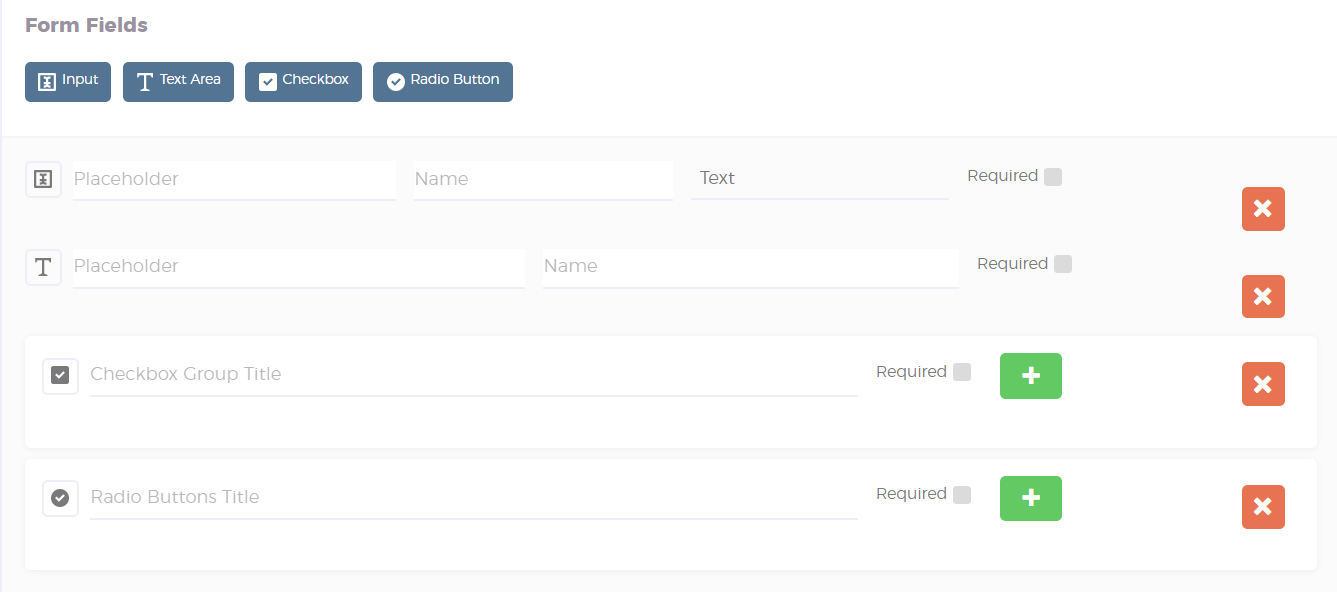Click the Text Area 'T' icon in the toolbar
Screen dimensions: 1337x592
145,81
